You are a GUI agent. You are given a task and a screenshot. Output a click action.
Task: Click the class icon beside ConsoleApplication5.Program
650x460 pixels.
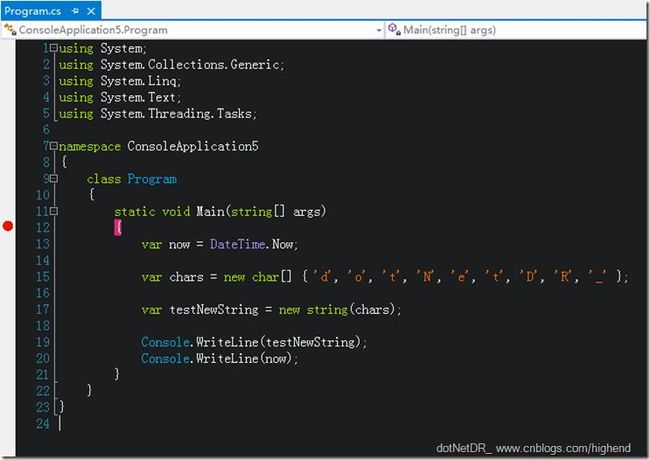10,30
